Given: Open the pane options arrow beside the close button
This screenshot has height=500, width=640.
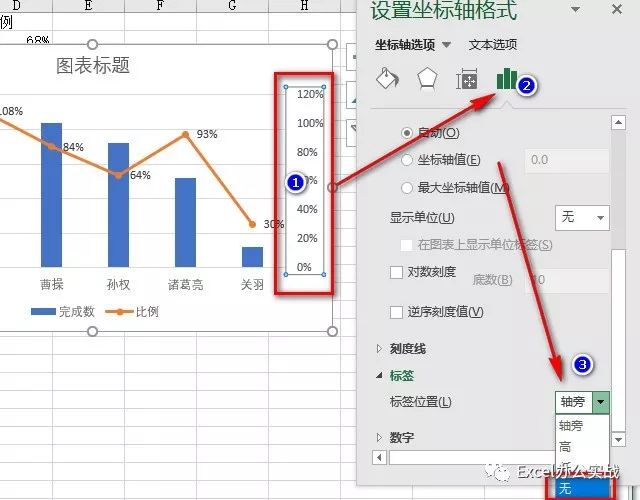Looking at the screenshot, I should click(x=576, y=9).
